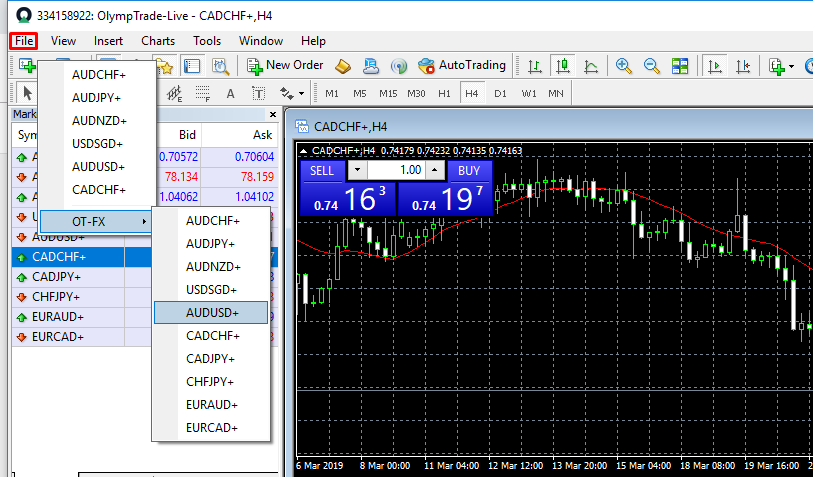Open the Window menu

click(x=261, y=41)
